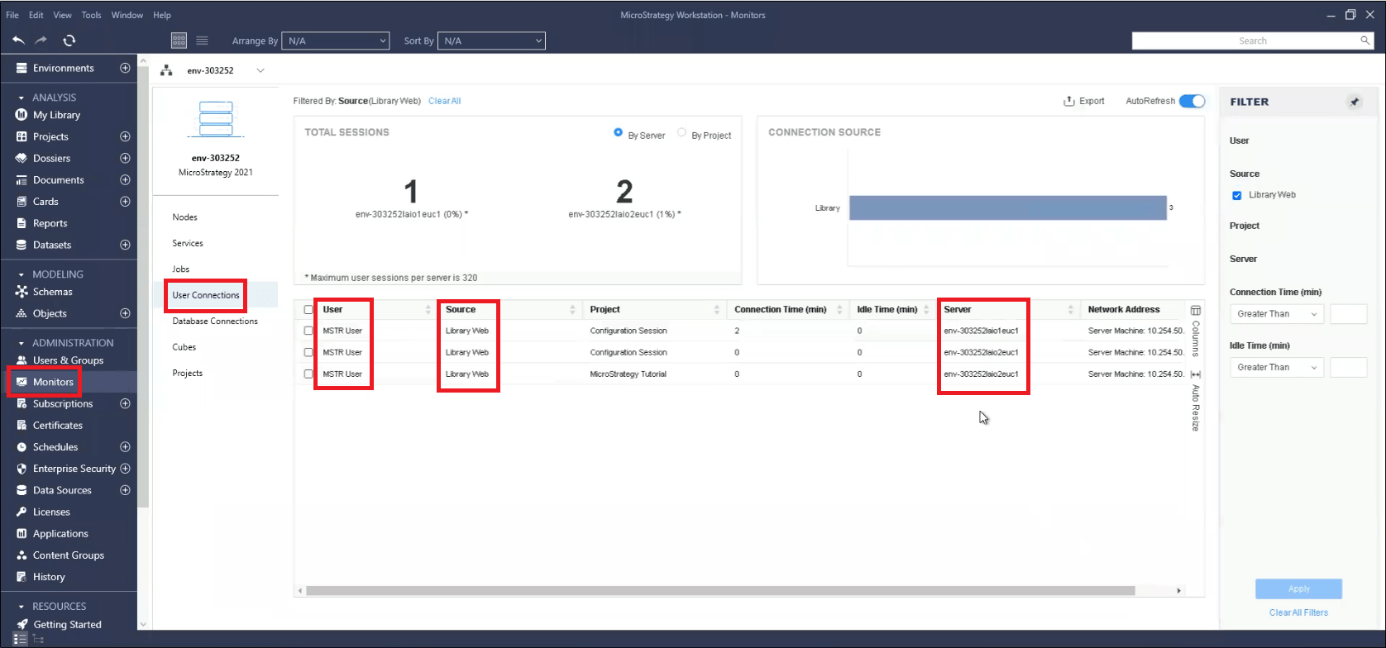Open the Nodes monitor
1386x648 pixels.
(x=185, y=217)
